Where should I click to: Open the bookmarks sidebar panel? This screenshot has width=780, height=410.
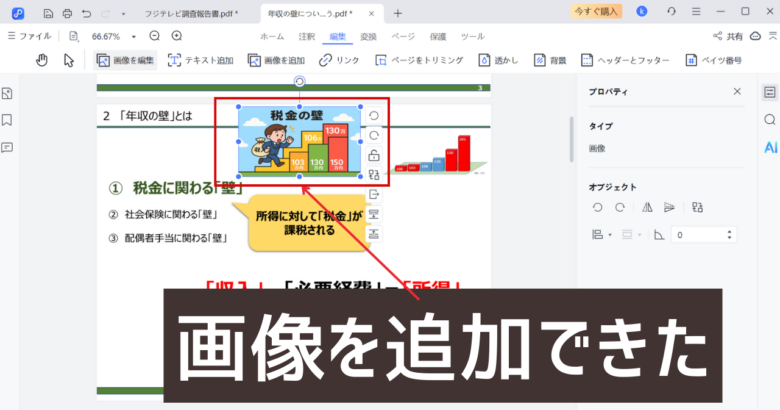(x=8, y=120)
